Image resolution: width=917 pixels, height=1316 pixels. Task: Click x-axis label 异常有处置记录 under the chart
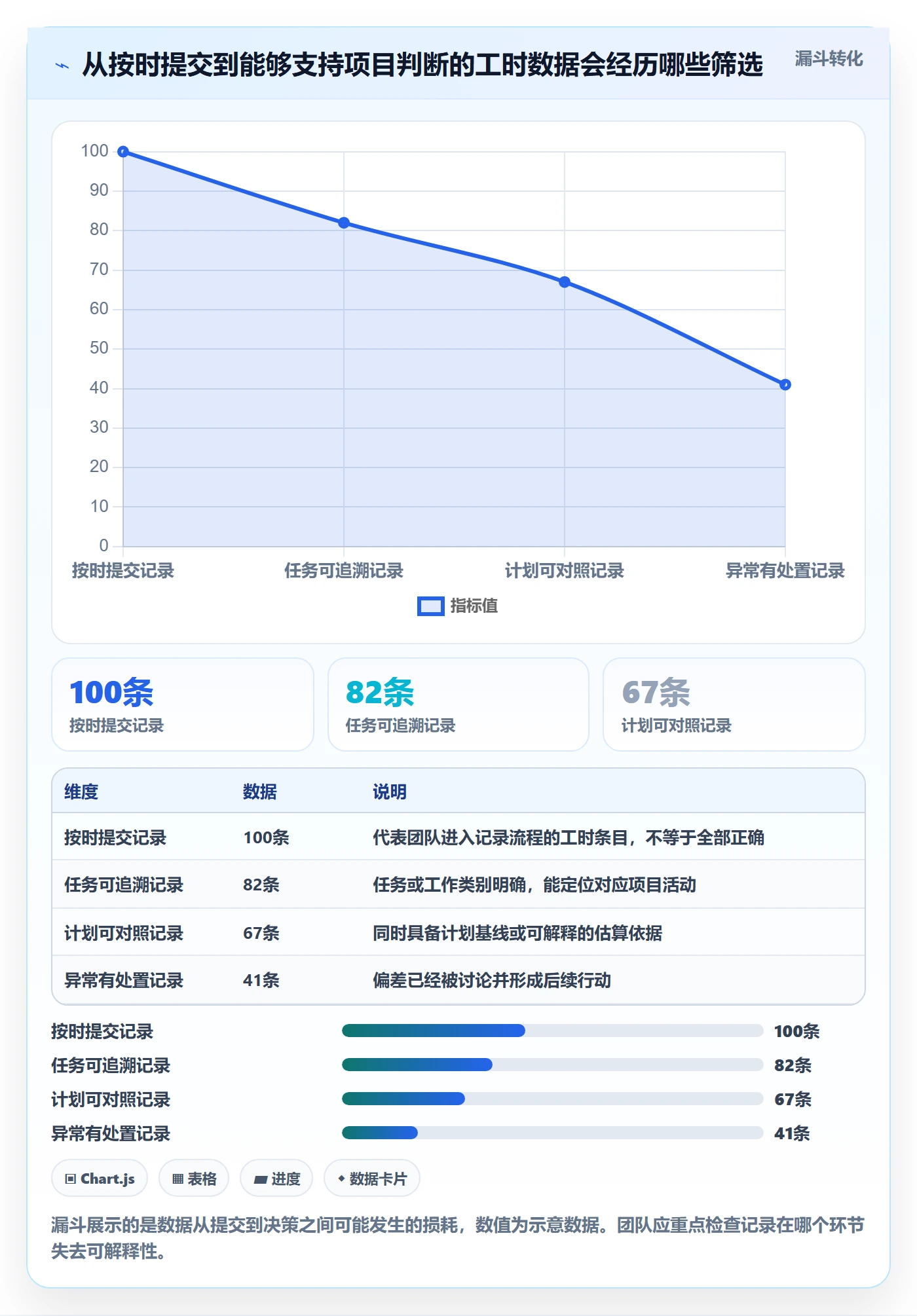785,571
